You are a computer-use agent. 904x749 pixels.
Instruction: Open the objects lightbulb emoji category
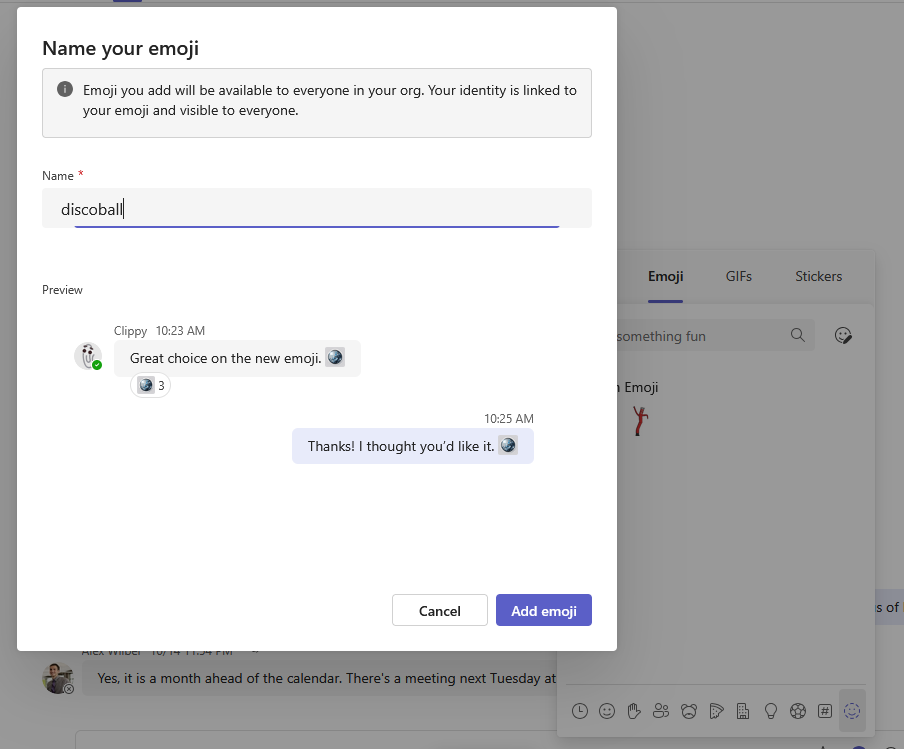[x=770, y=711]
